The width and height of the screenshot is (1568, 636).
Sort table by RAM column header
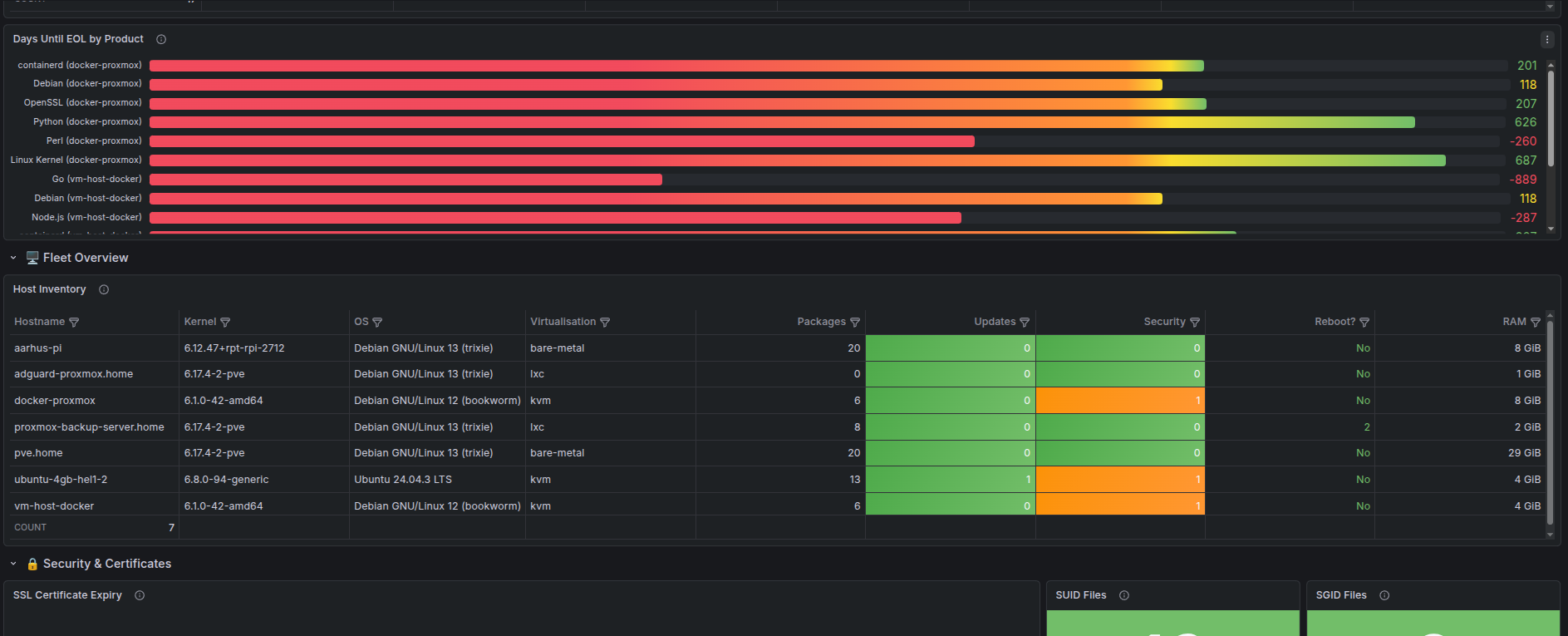coord(1514,322)
